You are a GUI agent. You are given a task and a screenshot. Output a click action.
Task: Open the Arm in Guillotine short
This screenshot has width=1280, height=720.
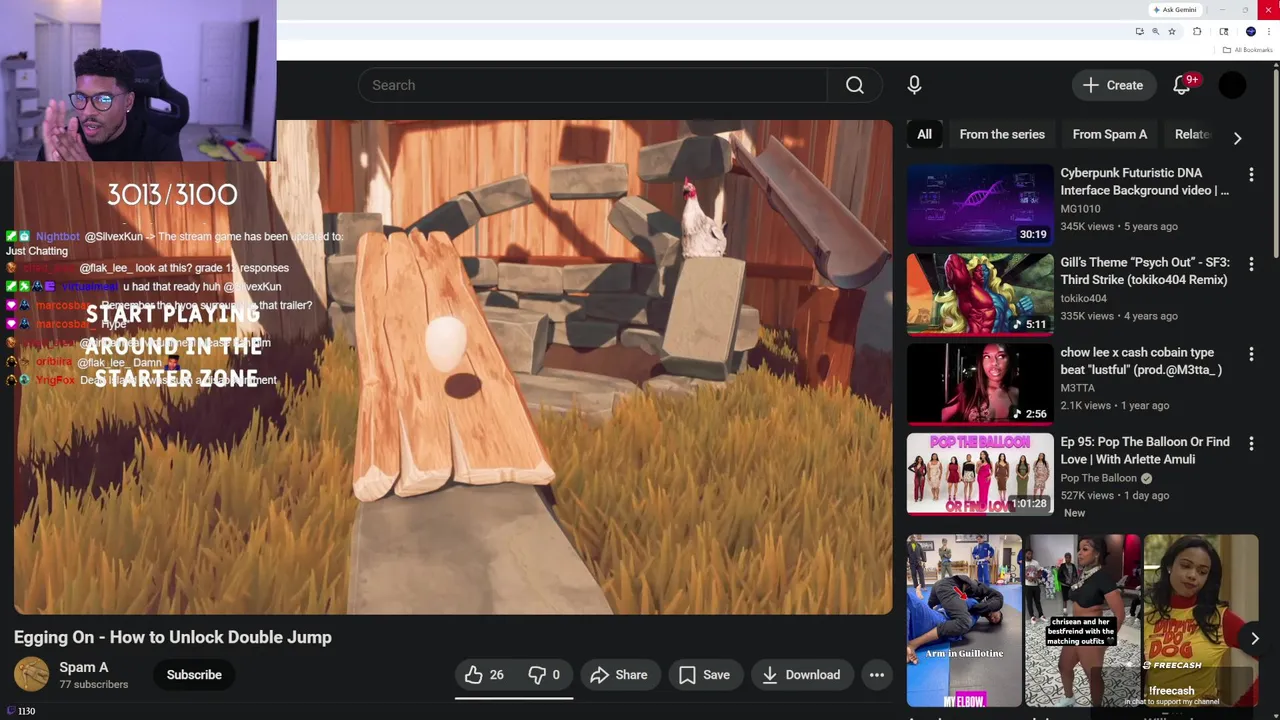pos(964,620)
